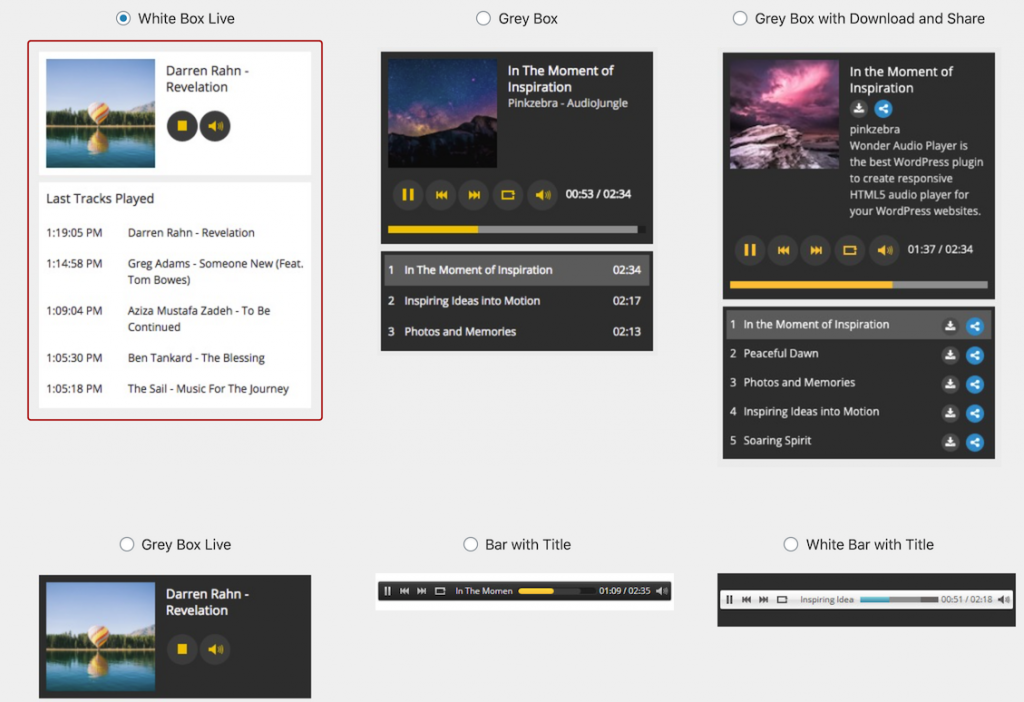Mute audio in the White Box Live player
The width and height of the screenshot is (1024, 702).
pos(215,127)
